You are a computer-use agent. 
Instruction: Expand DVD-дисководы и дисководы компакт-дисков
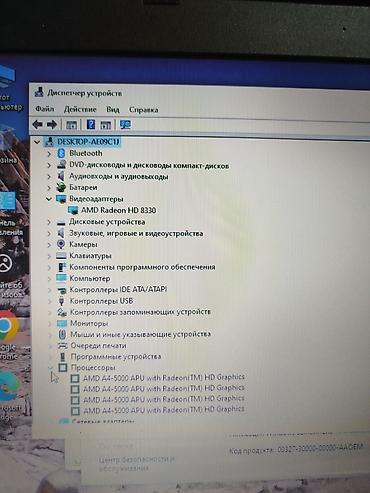click(49, 165)
